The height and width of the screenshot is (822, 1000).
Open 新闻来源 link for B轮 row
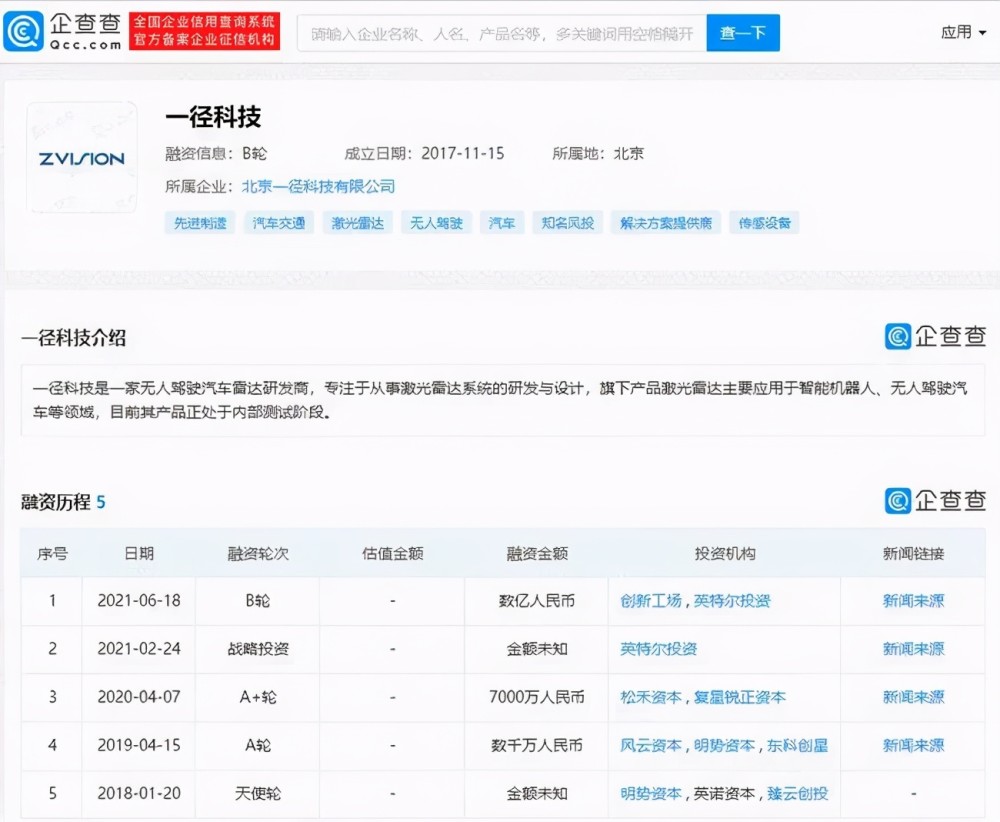tap(913, 601)
